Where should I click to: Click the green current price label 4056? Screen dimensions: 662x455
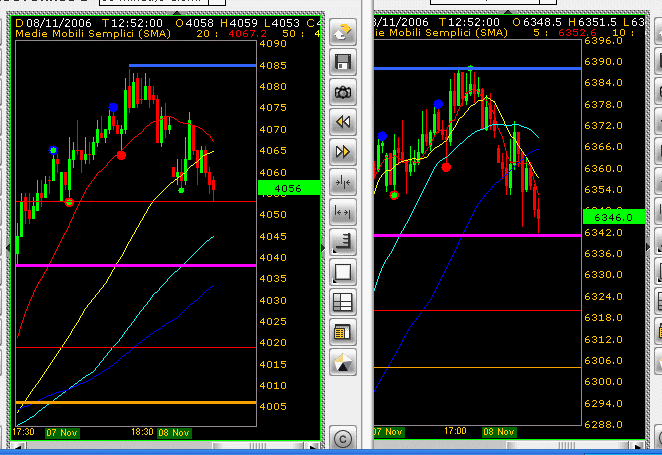tap(289, 188)
